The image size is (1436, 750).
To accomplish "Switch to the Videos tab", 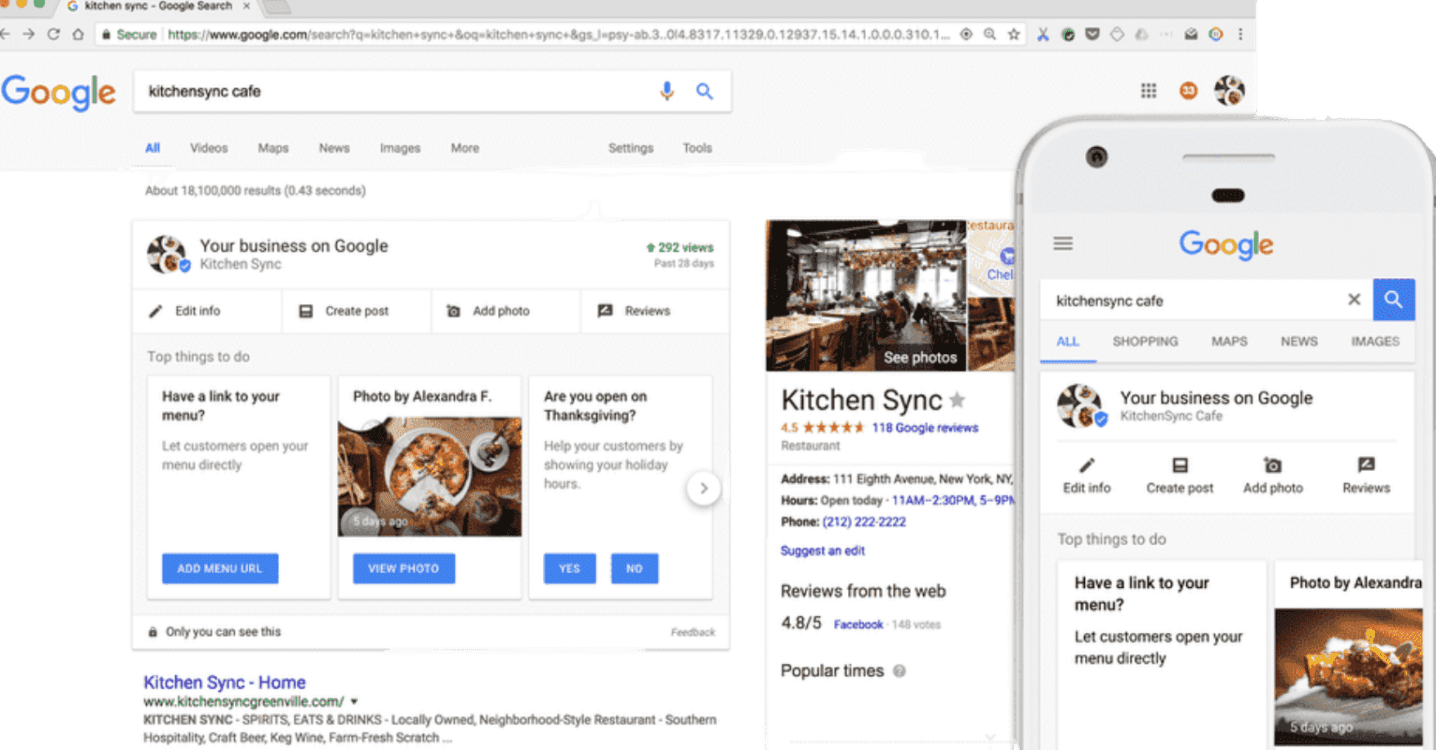I will point(209,148).
